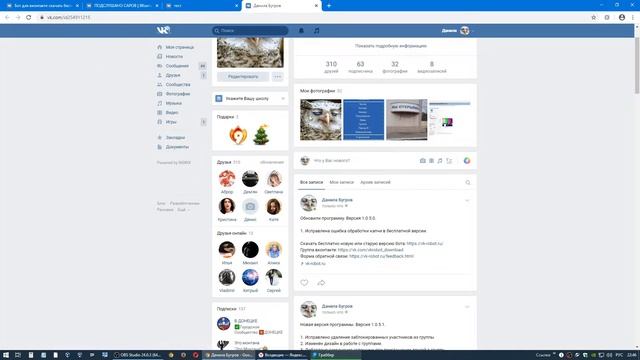Open the profile menu next to header avatar

click(473, 31)
